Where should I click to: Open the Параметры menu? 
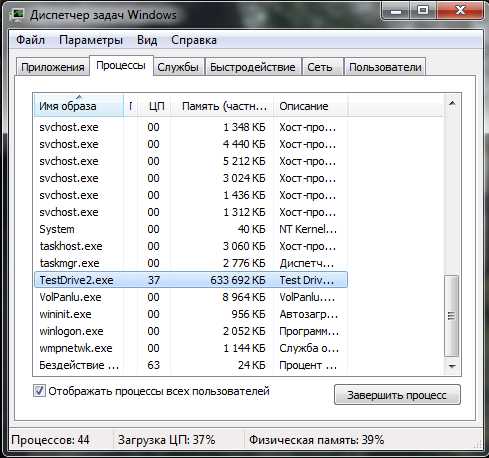tap(91, 40)
